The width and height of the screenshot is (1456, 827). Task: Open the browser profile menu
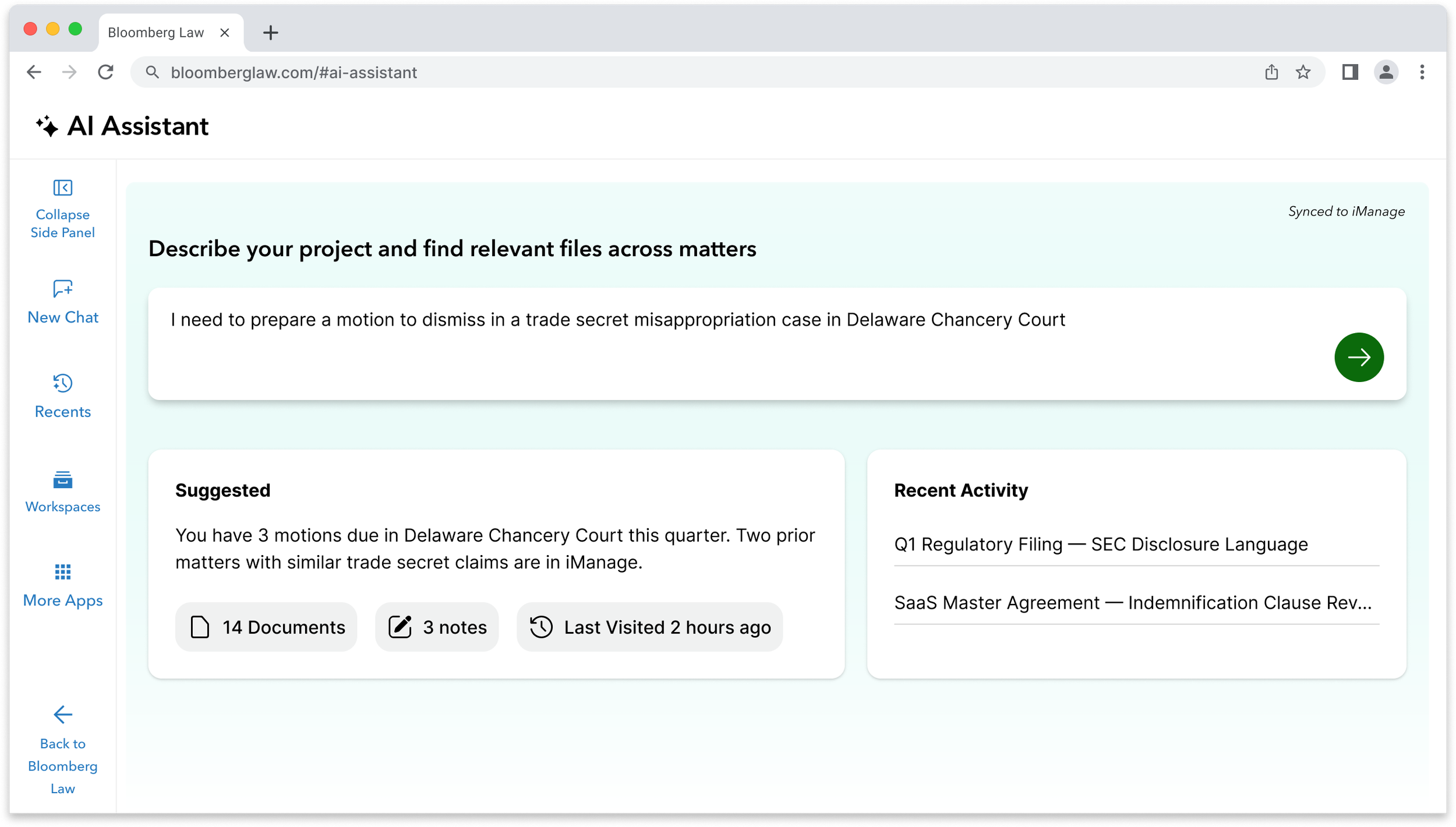(x=1386, y=72)
